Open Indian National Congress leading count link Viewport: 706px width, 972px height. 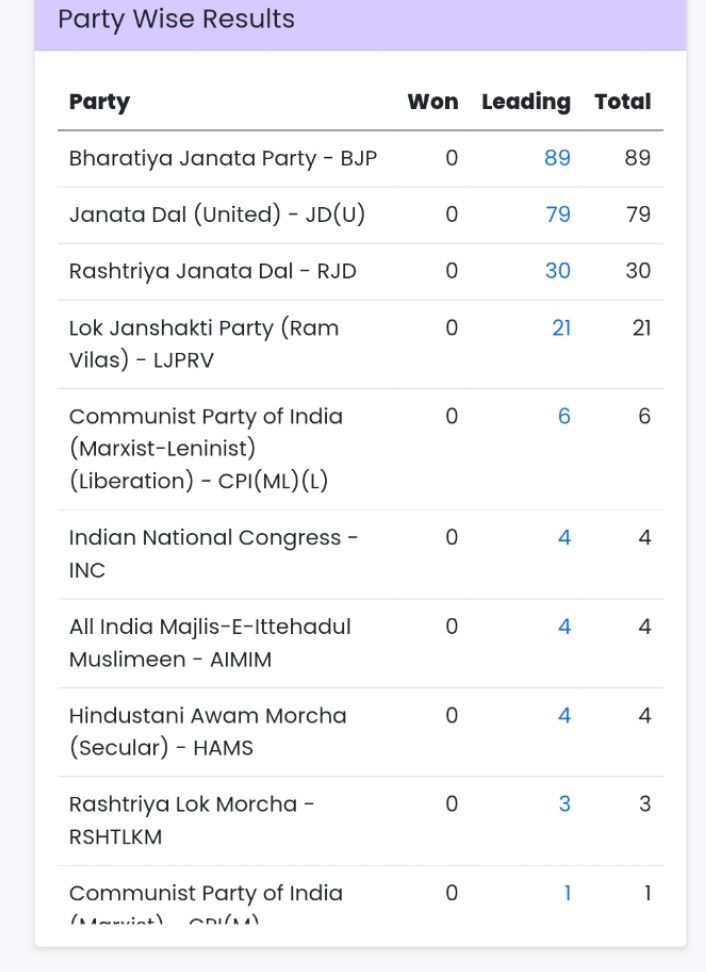pos(564,538)
